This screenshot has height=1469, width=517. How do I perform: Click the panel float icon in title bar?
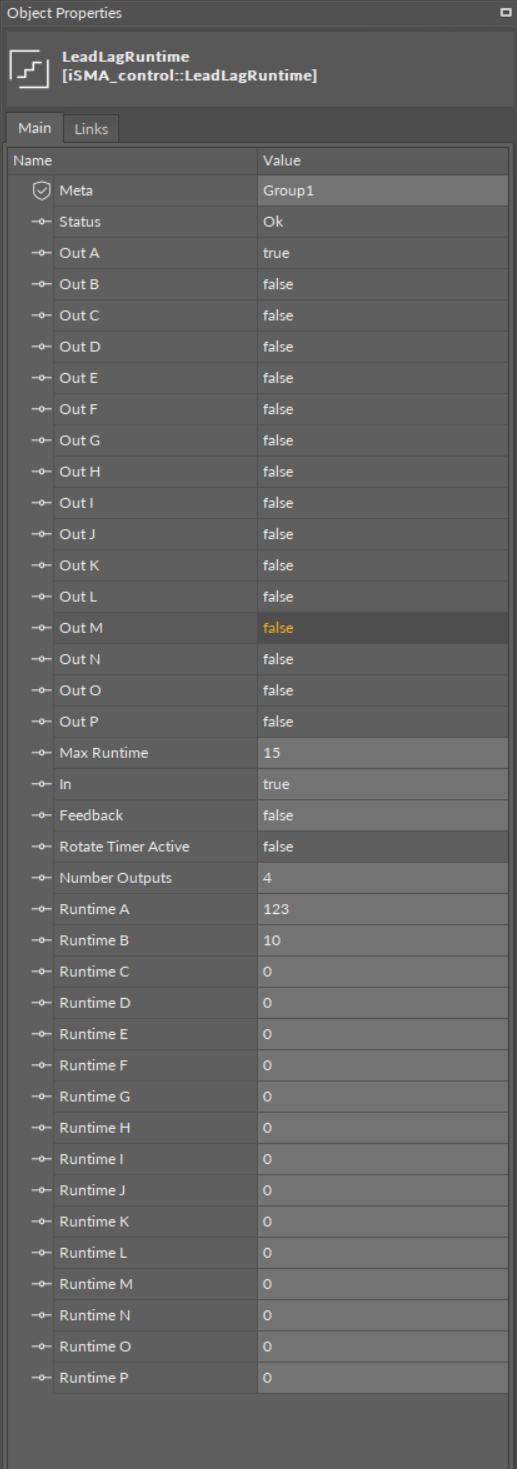coord(505,13)
